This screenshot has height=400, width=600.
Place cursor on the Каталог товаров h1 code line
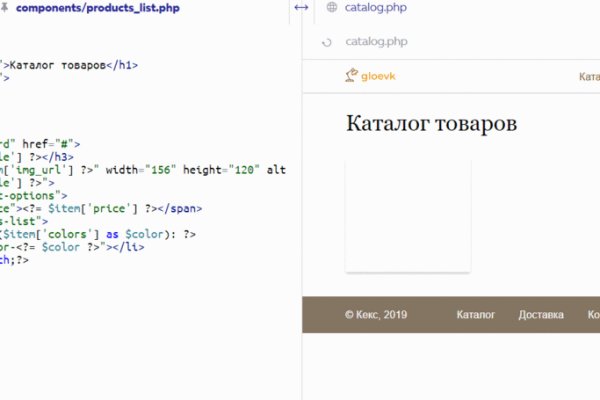(x=70, y=65)
